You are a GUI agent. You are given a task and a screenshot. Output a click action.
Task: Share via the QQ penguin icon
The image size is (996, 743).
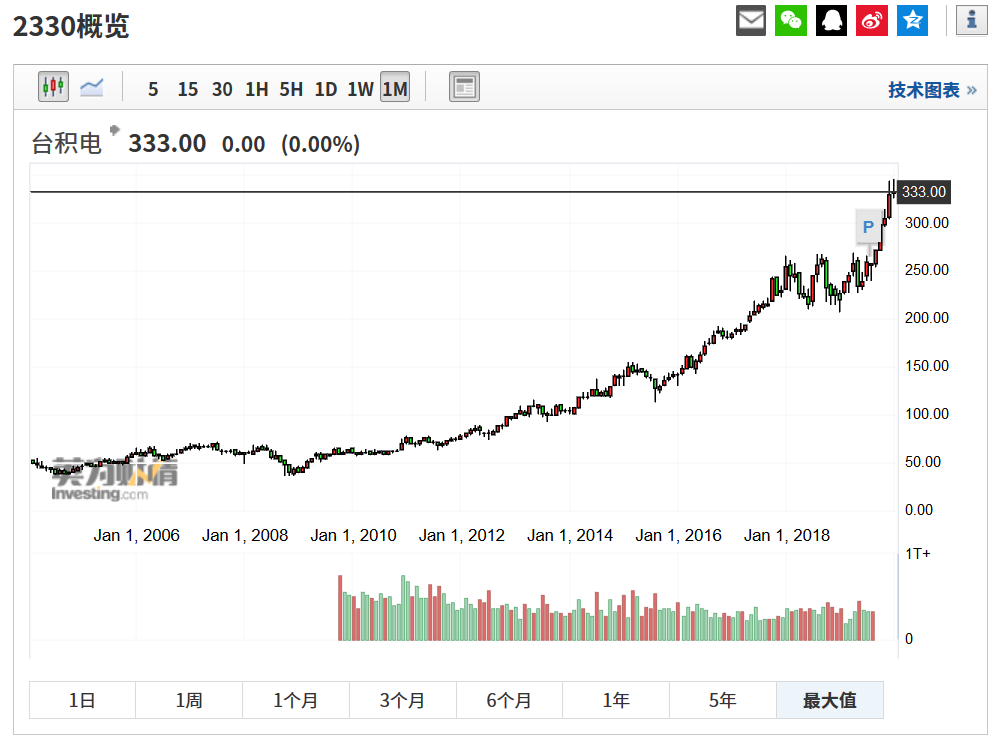coord(831,20)
